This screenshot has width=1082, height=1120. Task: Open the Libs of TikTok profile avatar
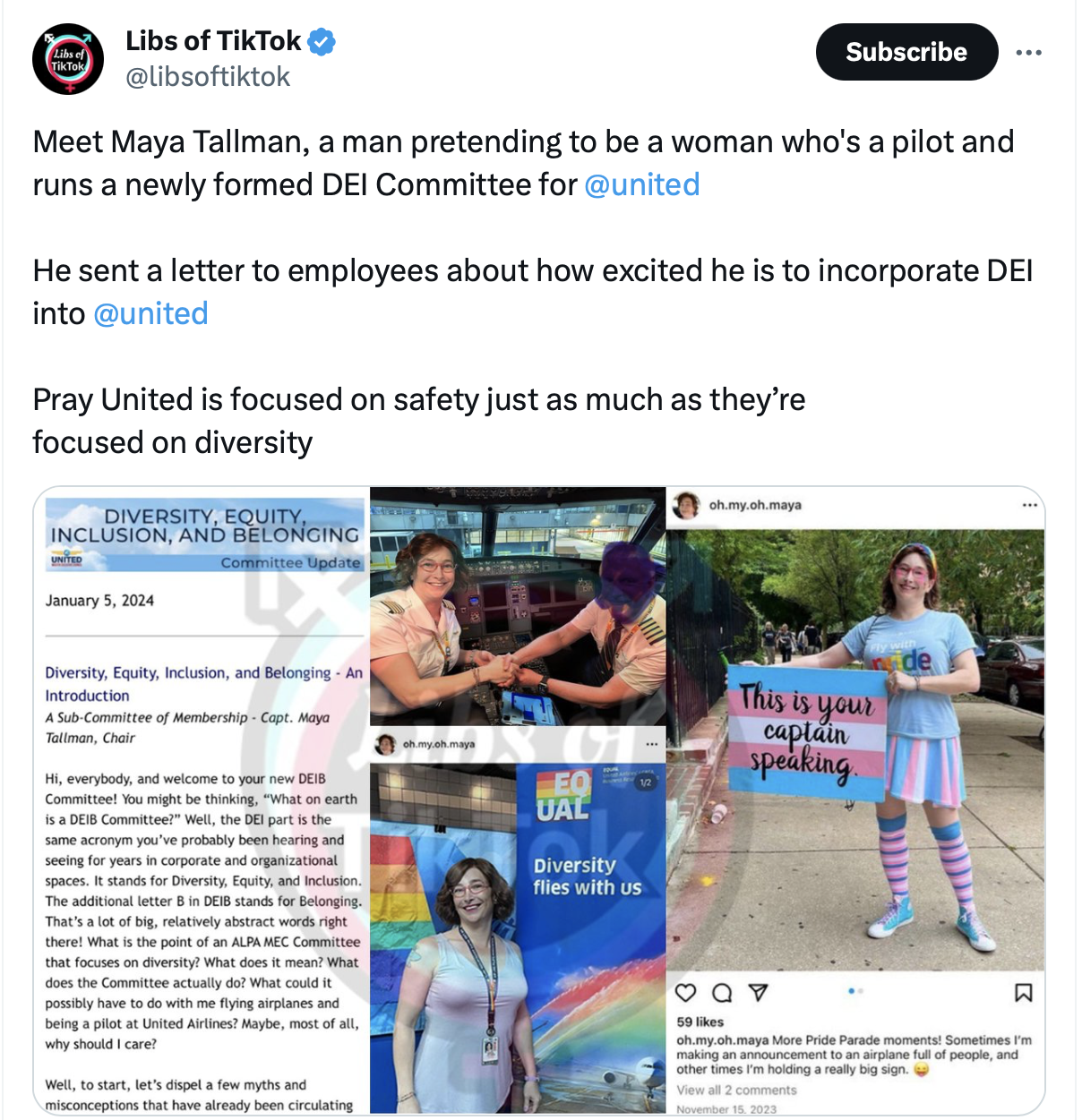(68, 60)
